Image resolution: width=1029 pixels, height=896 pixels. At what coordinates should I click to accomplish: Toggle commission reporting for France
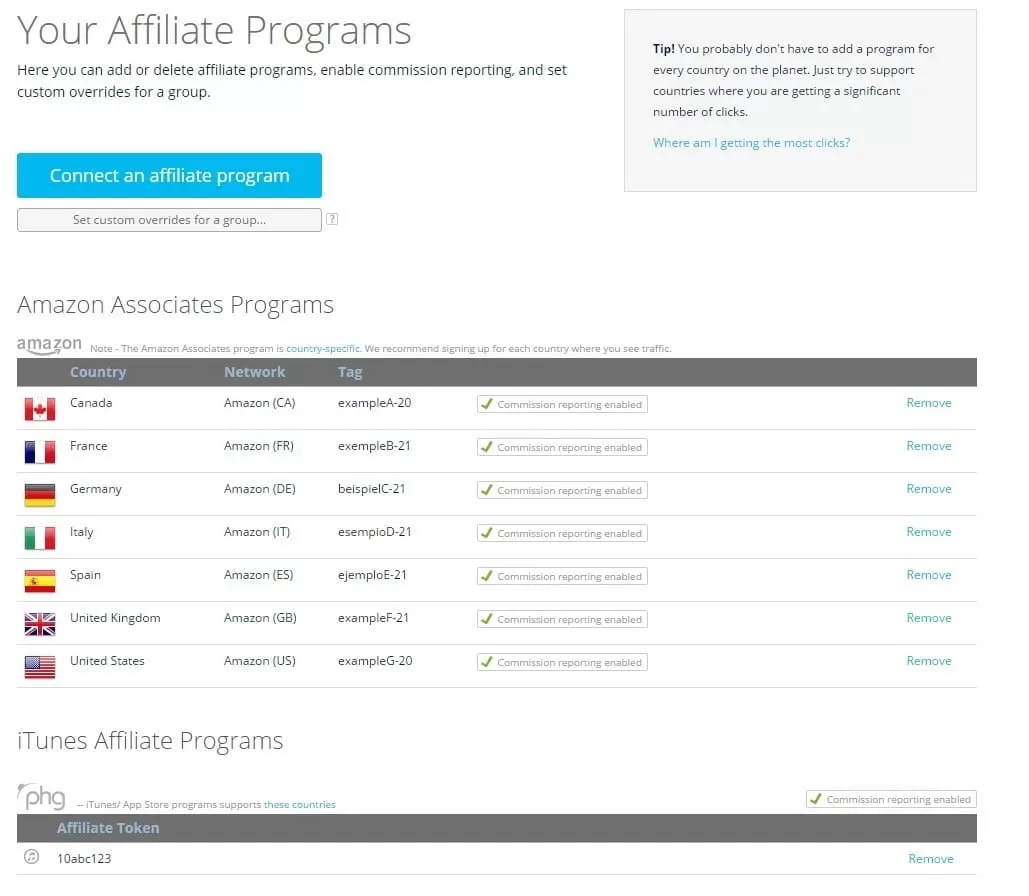pos(562,447)
